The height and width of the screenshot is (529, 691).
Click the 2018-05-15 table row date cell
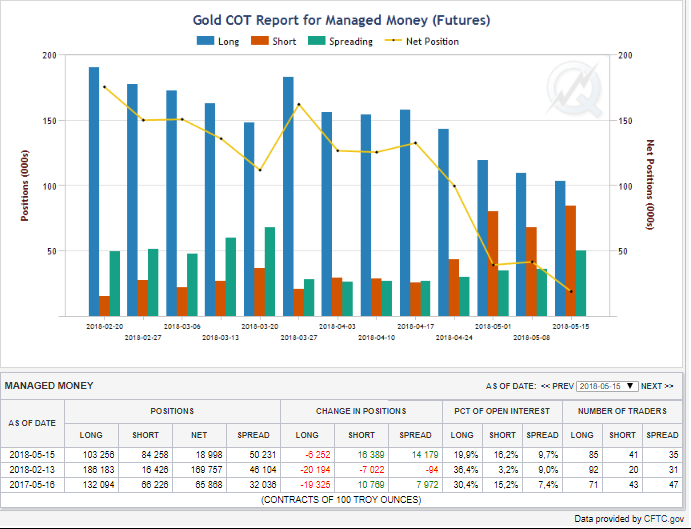point(32,454)
